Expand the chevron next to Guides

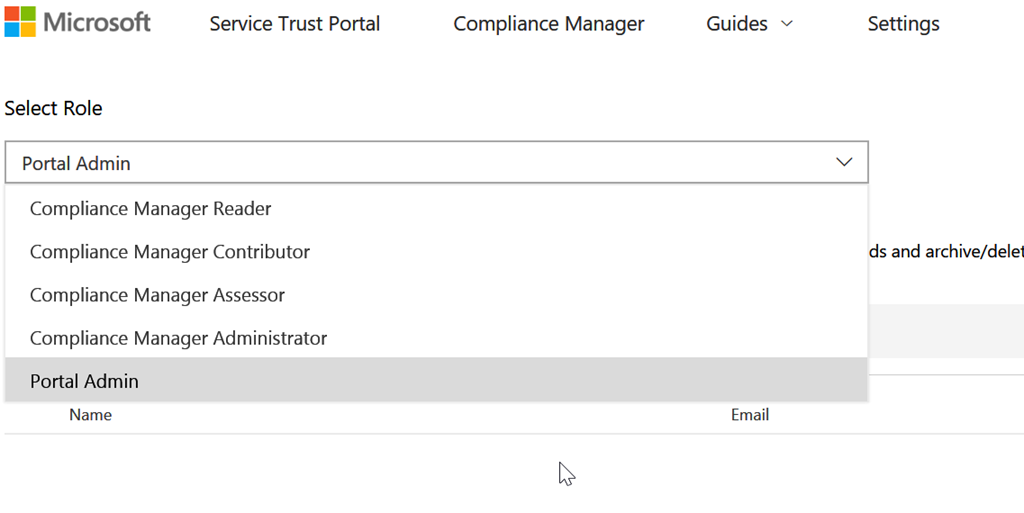click(786, 24)
